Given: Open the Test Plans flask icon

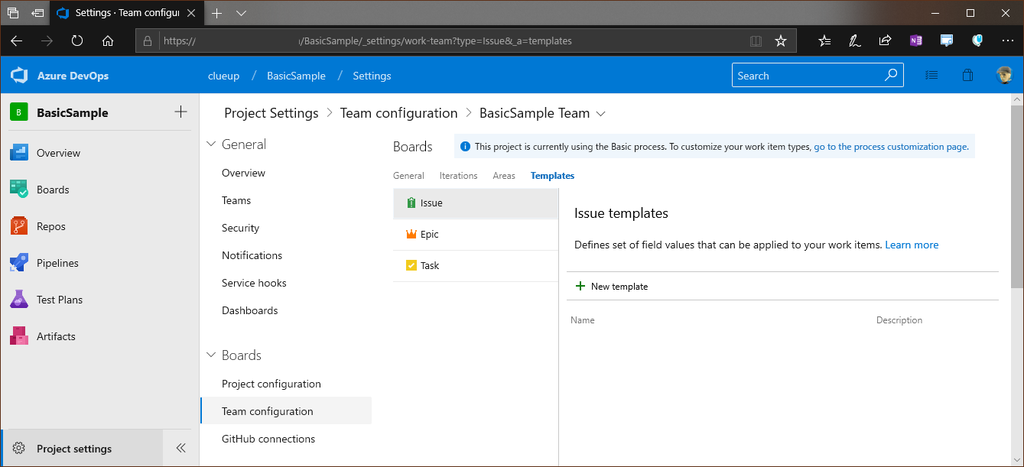Looking at the screenshot, I should pyautogui.click(x=18, y=300).
